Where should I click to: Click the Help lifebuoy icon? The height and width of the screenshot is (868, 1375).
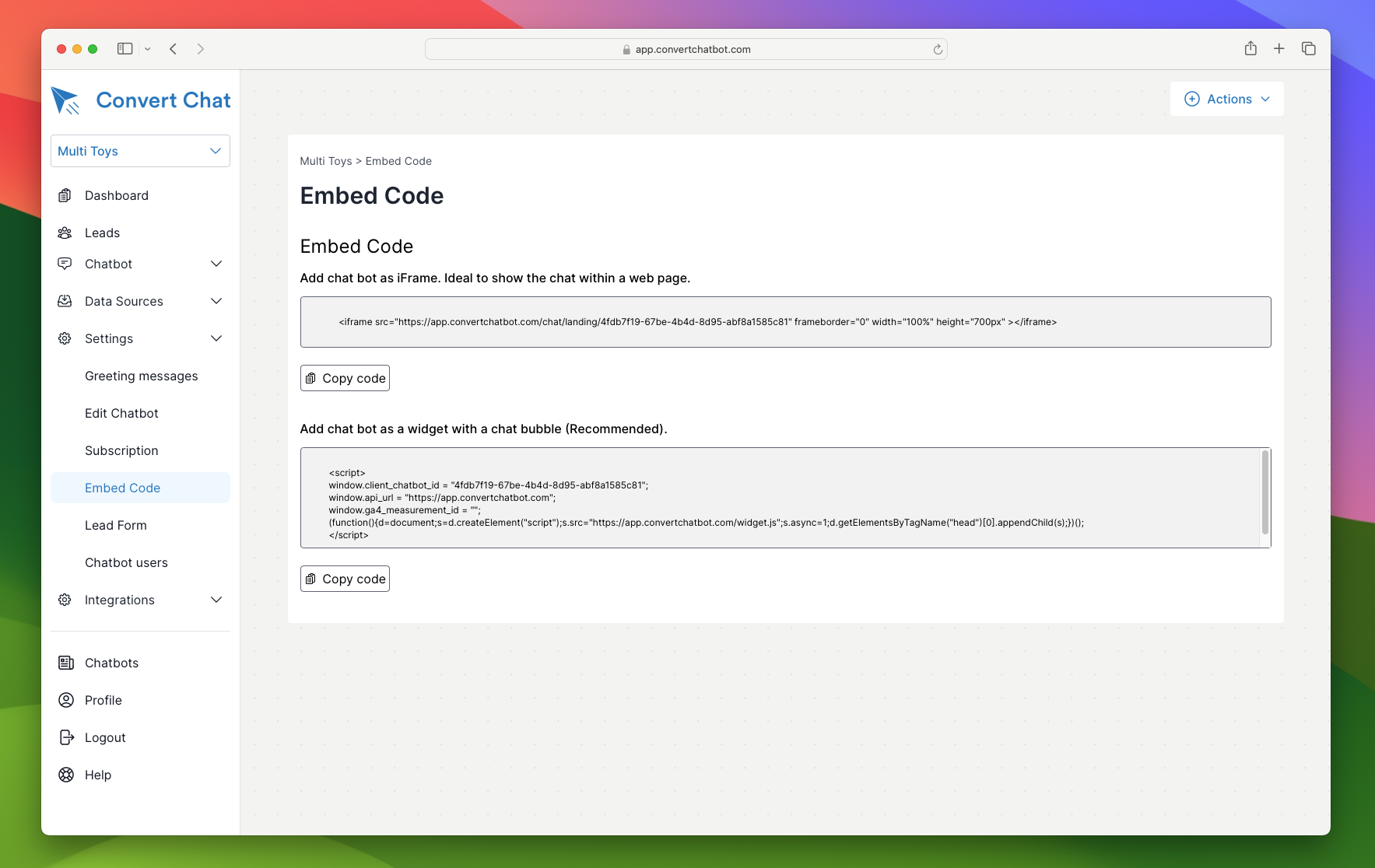tap(66, 775)
